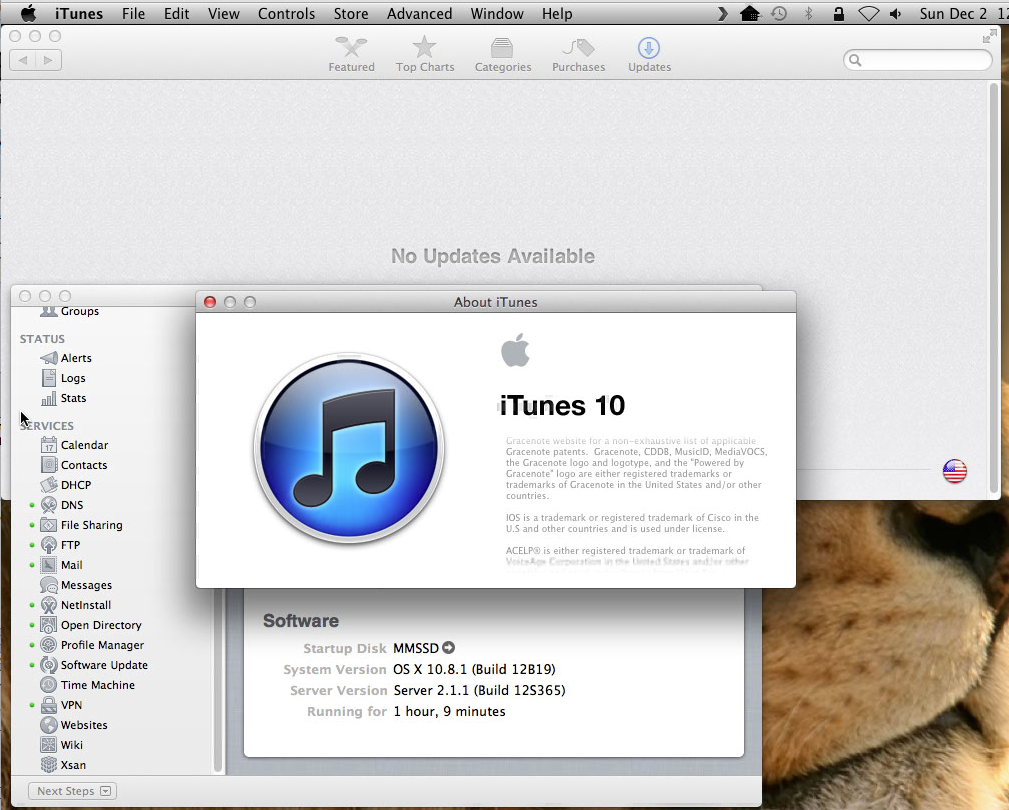Click the App Store search field
The image size is (1009, 810).
pos(918,60)
